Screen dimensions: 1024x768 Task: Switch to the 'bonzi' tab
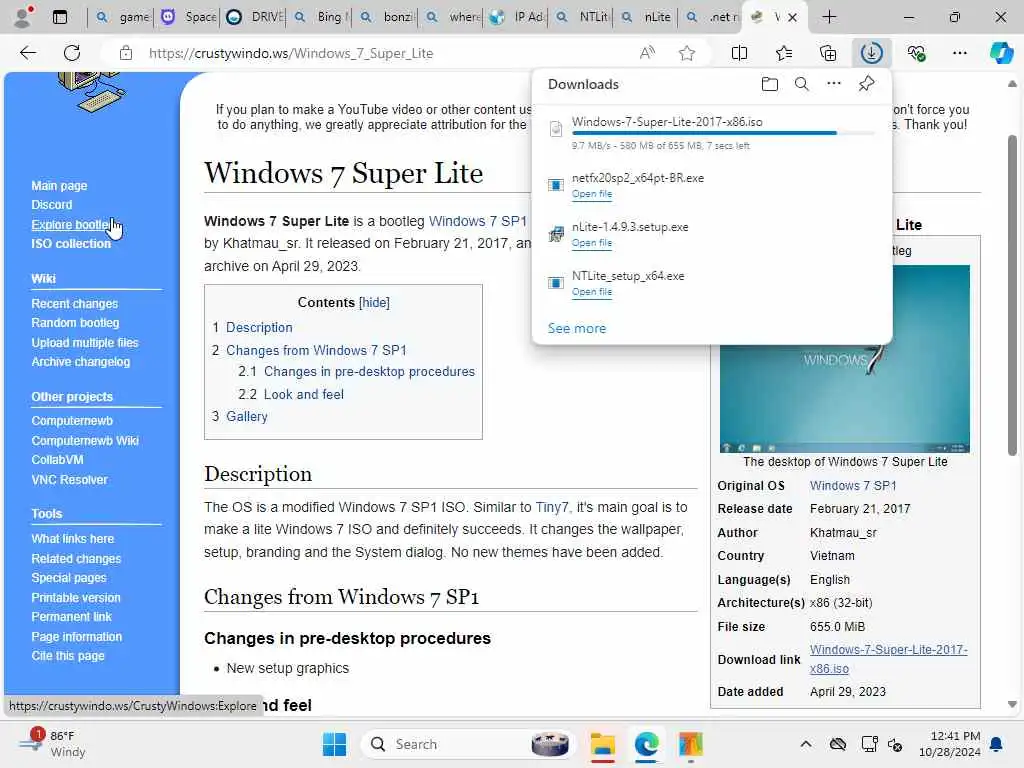385,17
